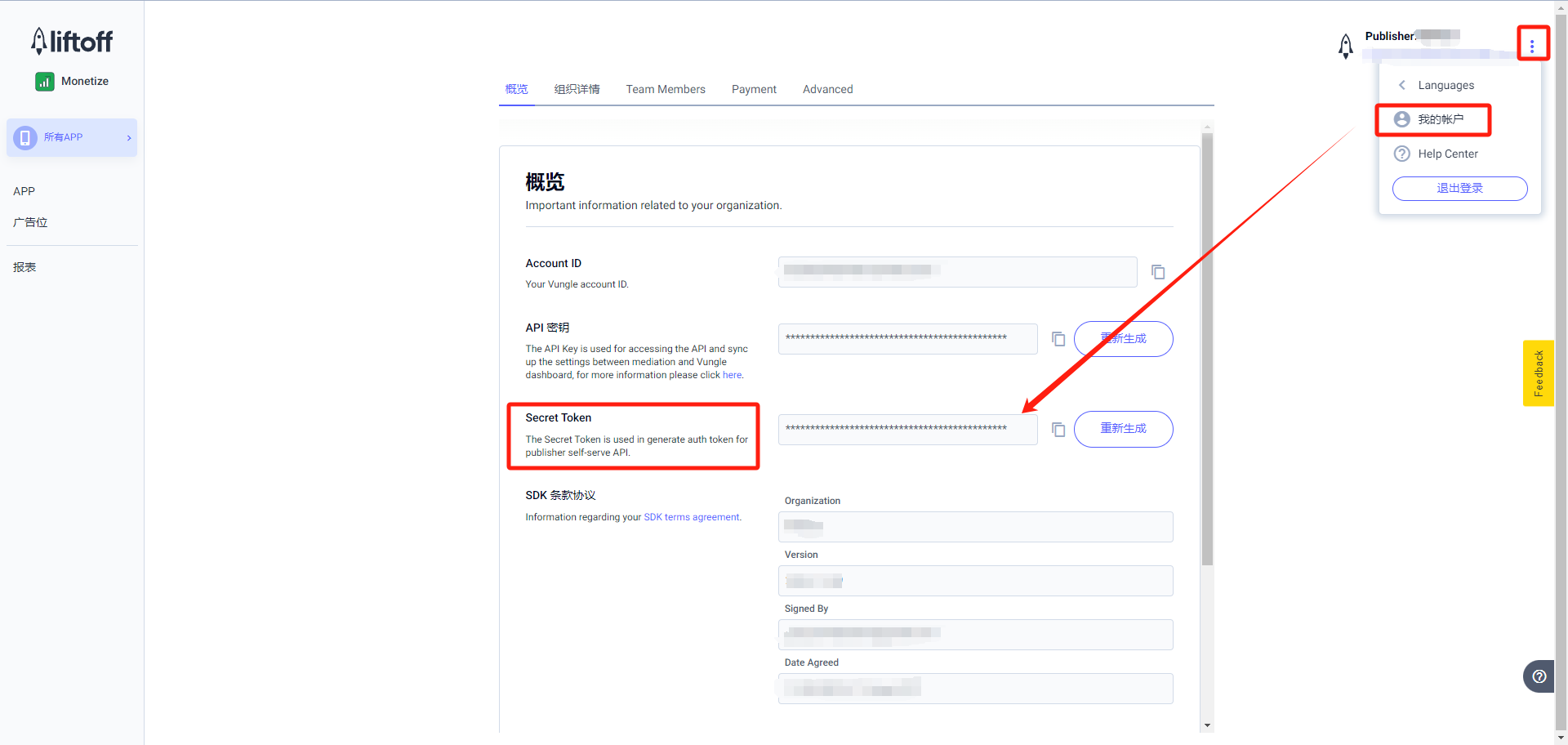Viewport: 1568px width, 745px height.
Task: Copy the Account ID value
Action: click(x=1157, y=272)
